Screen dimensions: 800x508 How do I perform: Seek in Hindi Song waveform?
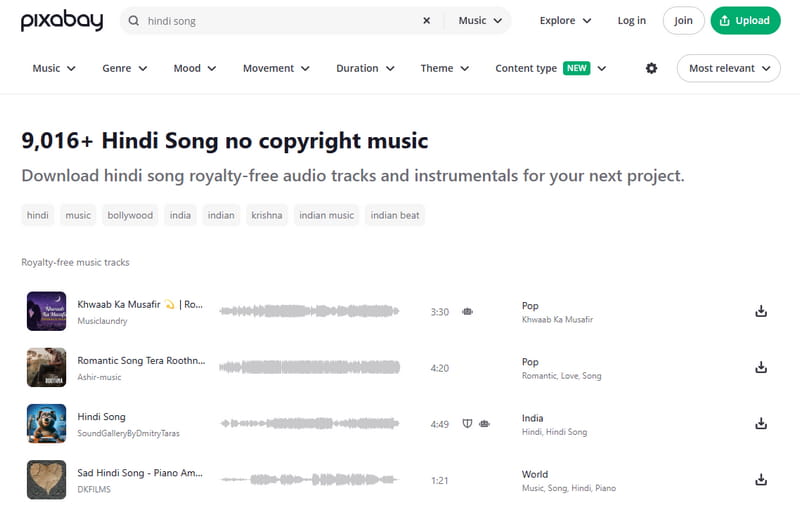tap(309, 423)
